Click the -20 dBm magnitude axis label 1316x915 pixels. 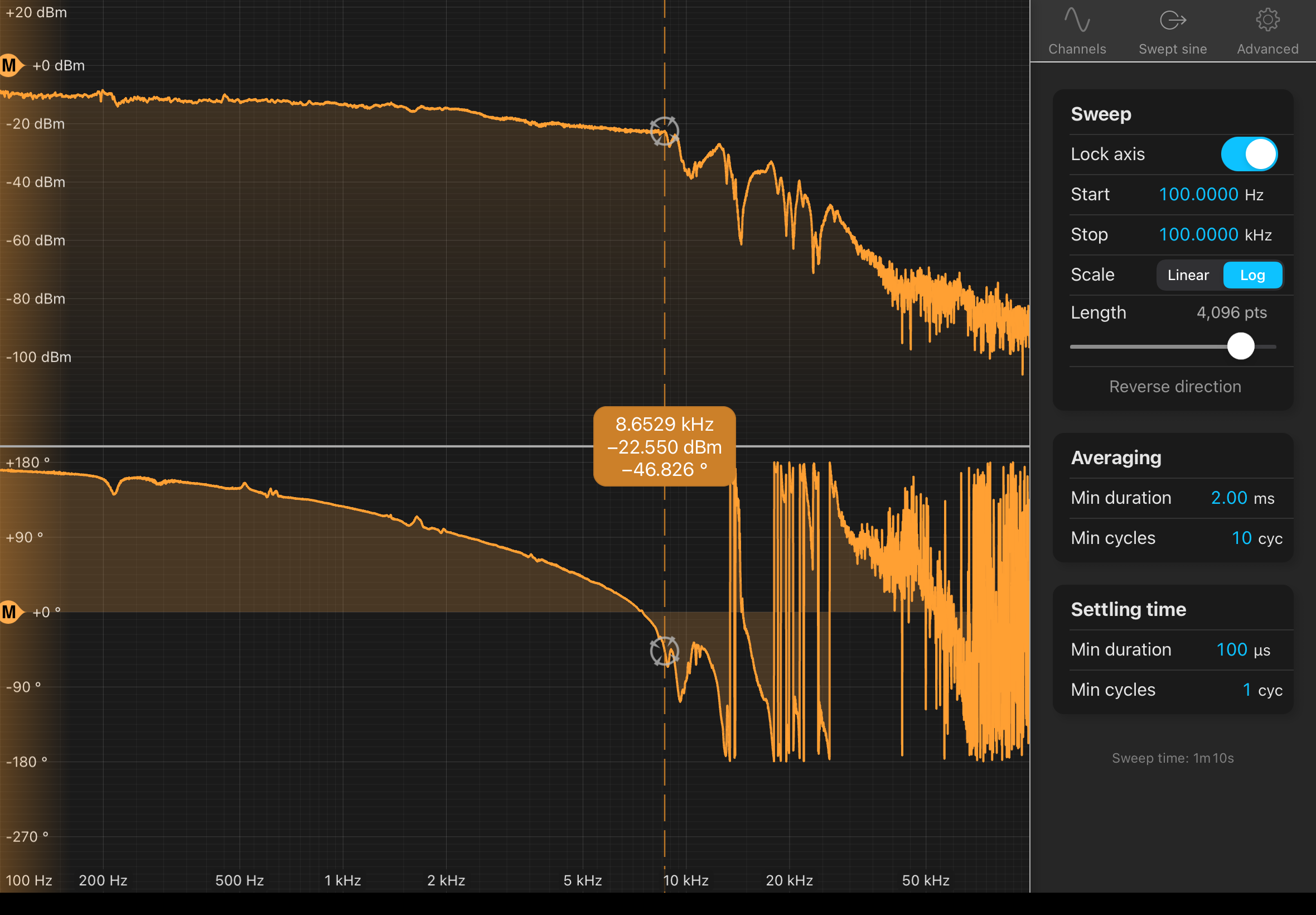pyautogui.click(x=36, y=123)
